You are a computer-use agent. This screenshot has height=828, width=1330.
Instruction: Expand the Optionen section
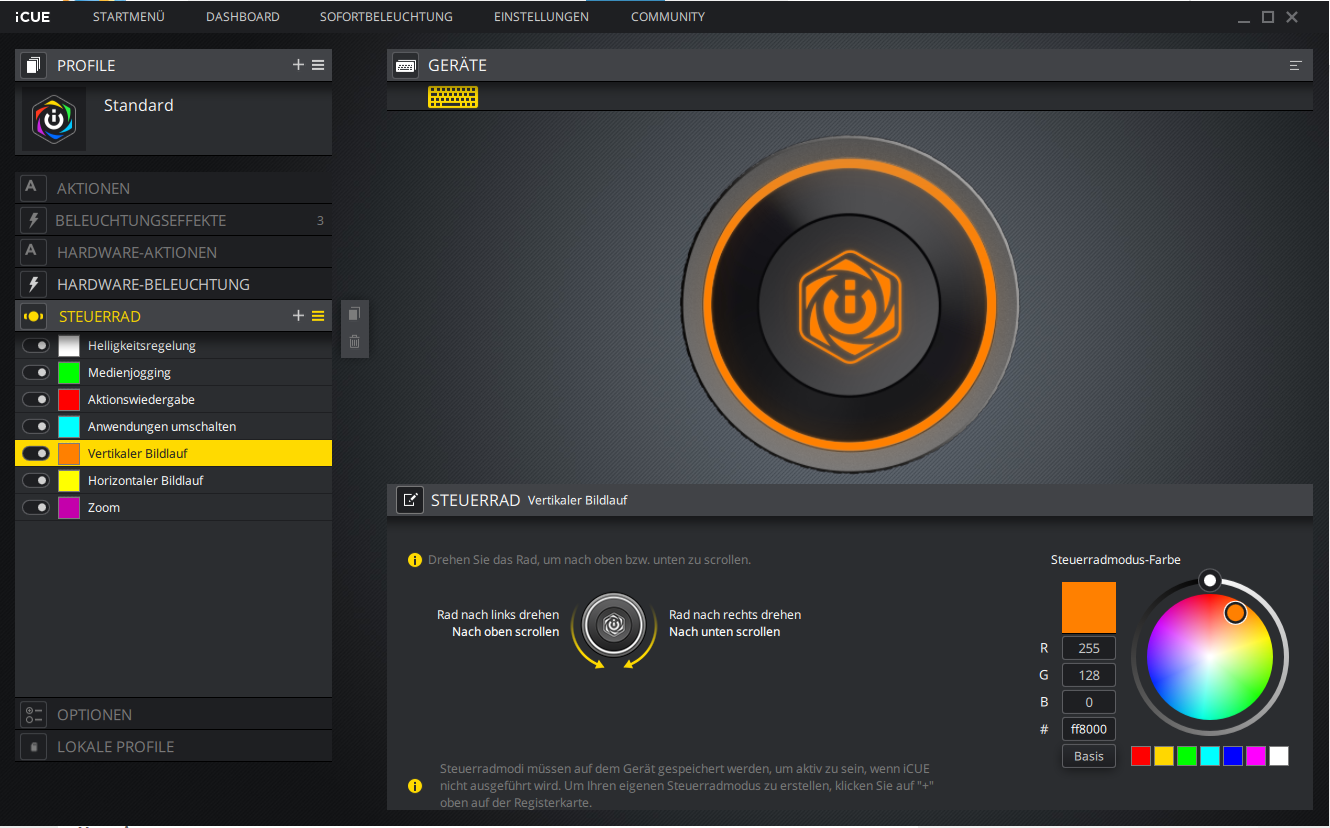coord(174,715)
